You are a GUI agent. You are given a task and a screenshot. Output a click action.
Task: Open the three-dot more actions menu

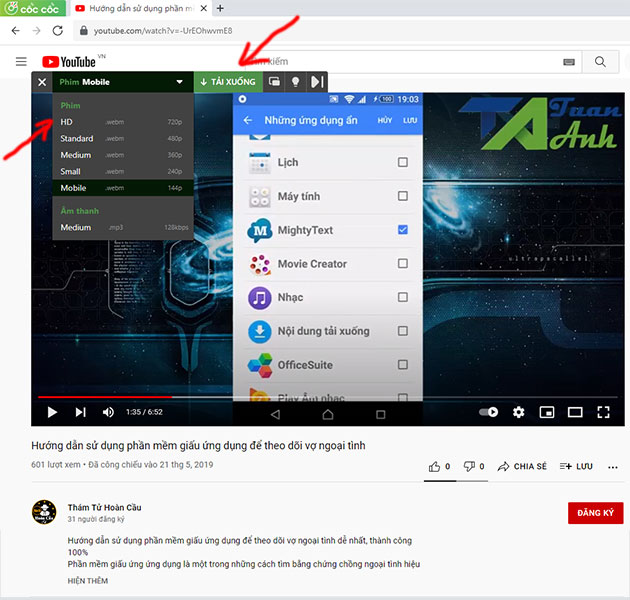613,467
